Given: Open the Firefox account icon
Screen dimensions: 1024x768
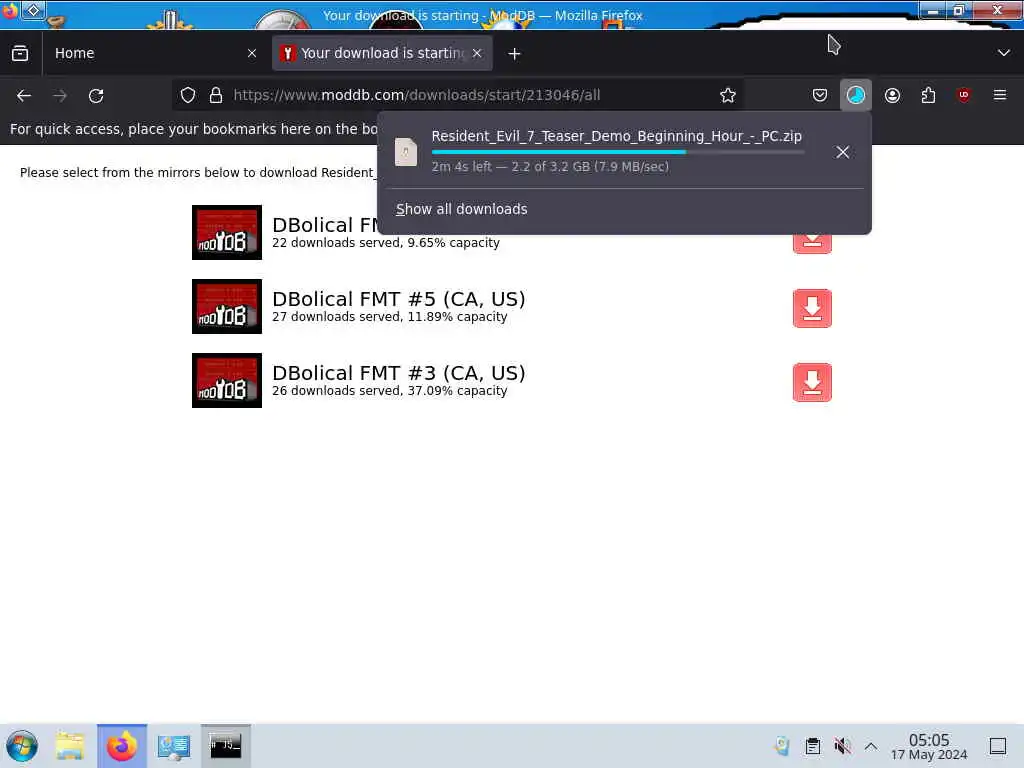Looking at the screenshot, I should tap(892, 95).
